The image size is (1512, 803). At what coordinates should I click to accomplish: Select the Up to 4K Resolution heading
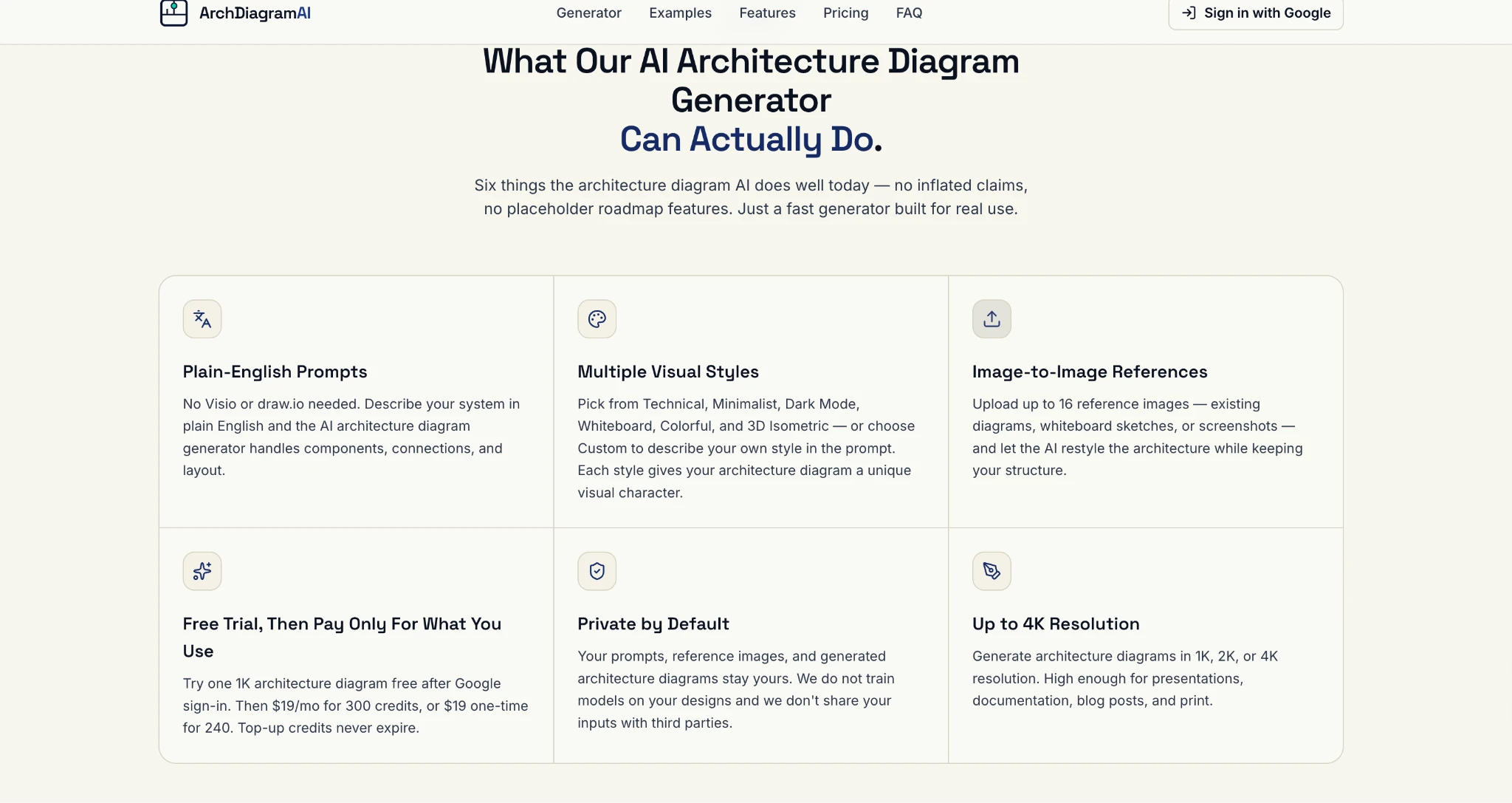coord(1056,623)
